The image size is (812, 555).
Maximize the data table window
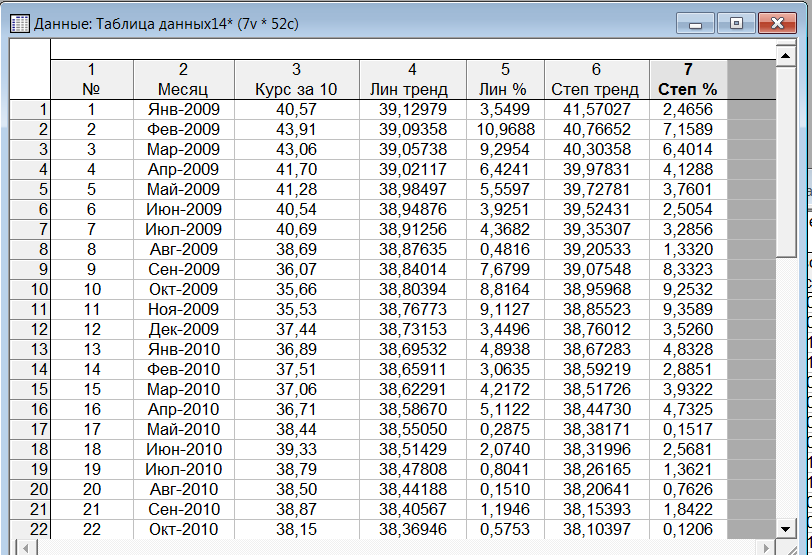point(736,24)
